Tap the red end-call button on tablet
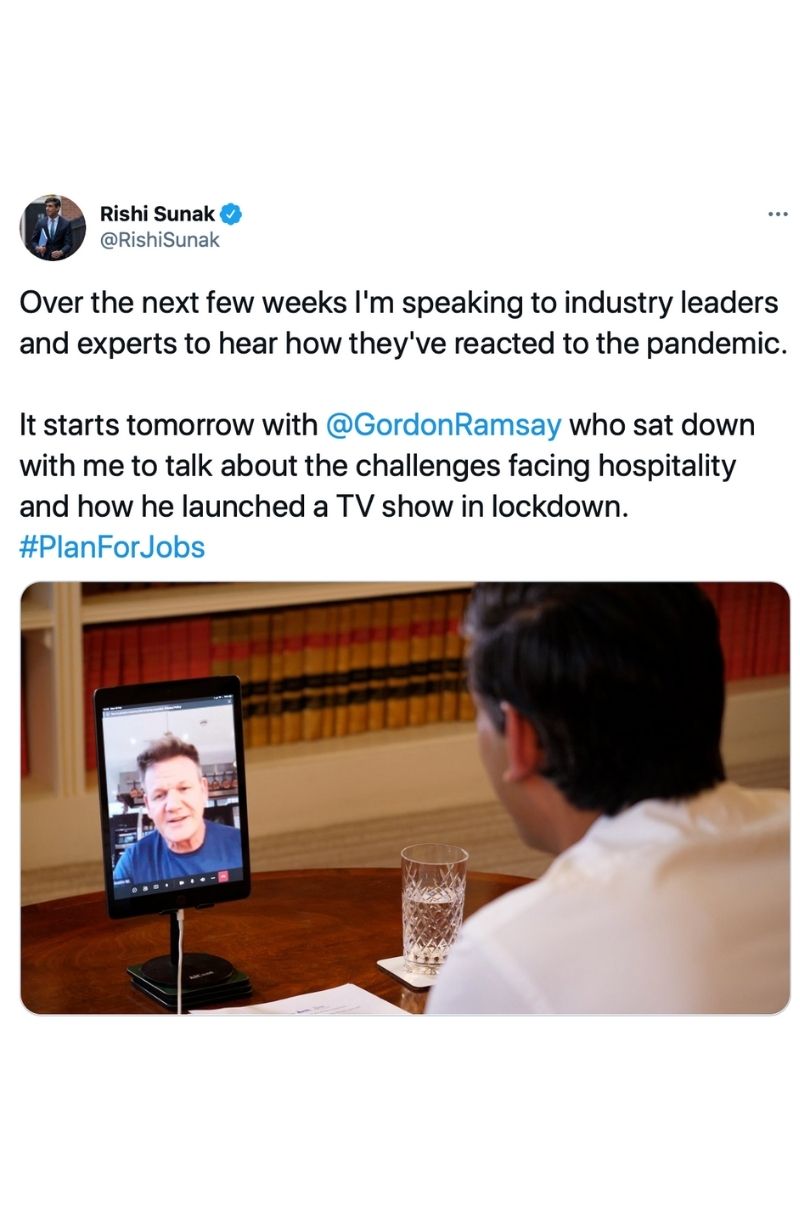800x1206 pixels. pos(223,876)
